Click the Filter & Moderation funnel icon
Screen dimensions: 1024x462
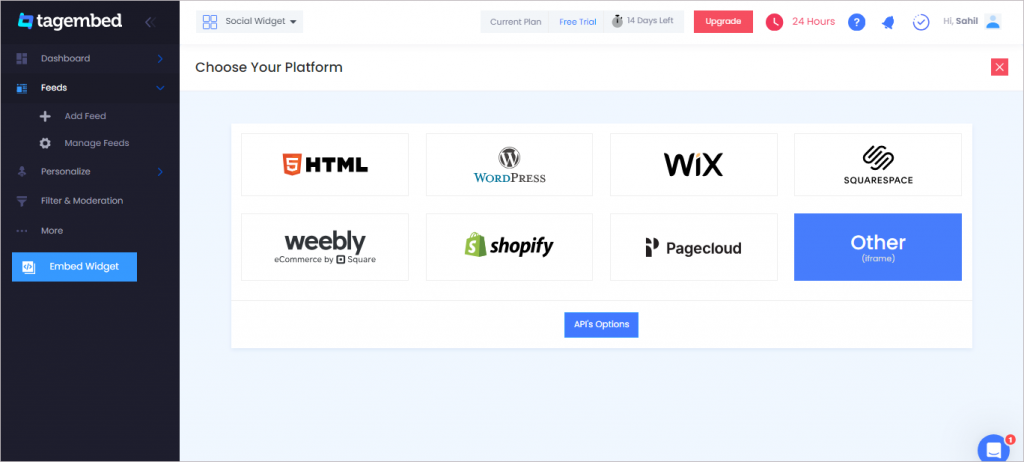pos(22,201)
